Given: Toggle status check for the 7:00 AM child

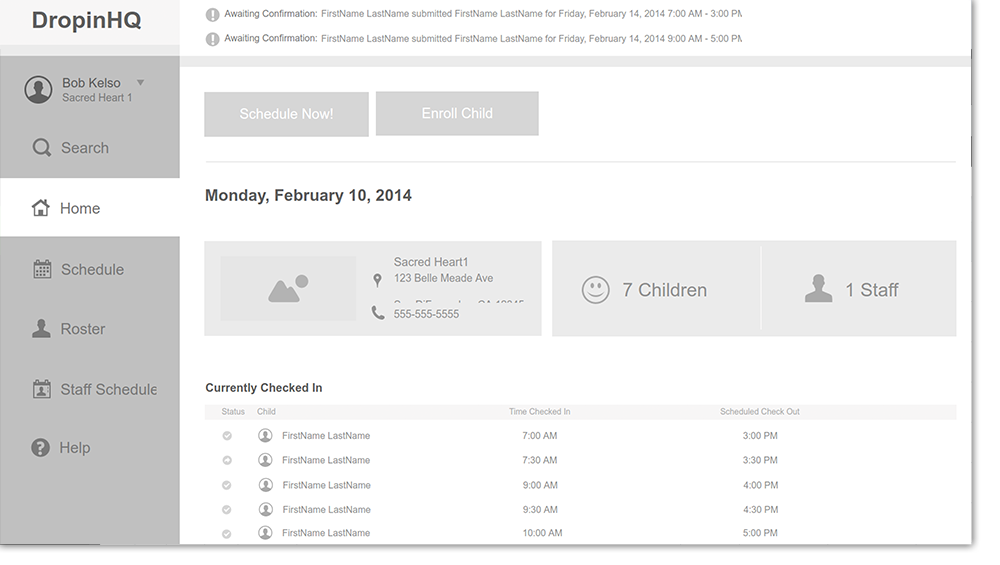Looking at the screenshot, I should tap(227, 436).
